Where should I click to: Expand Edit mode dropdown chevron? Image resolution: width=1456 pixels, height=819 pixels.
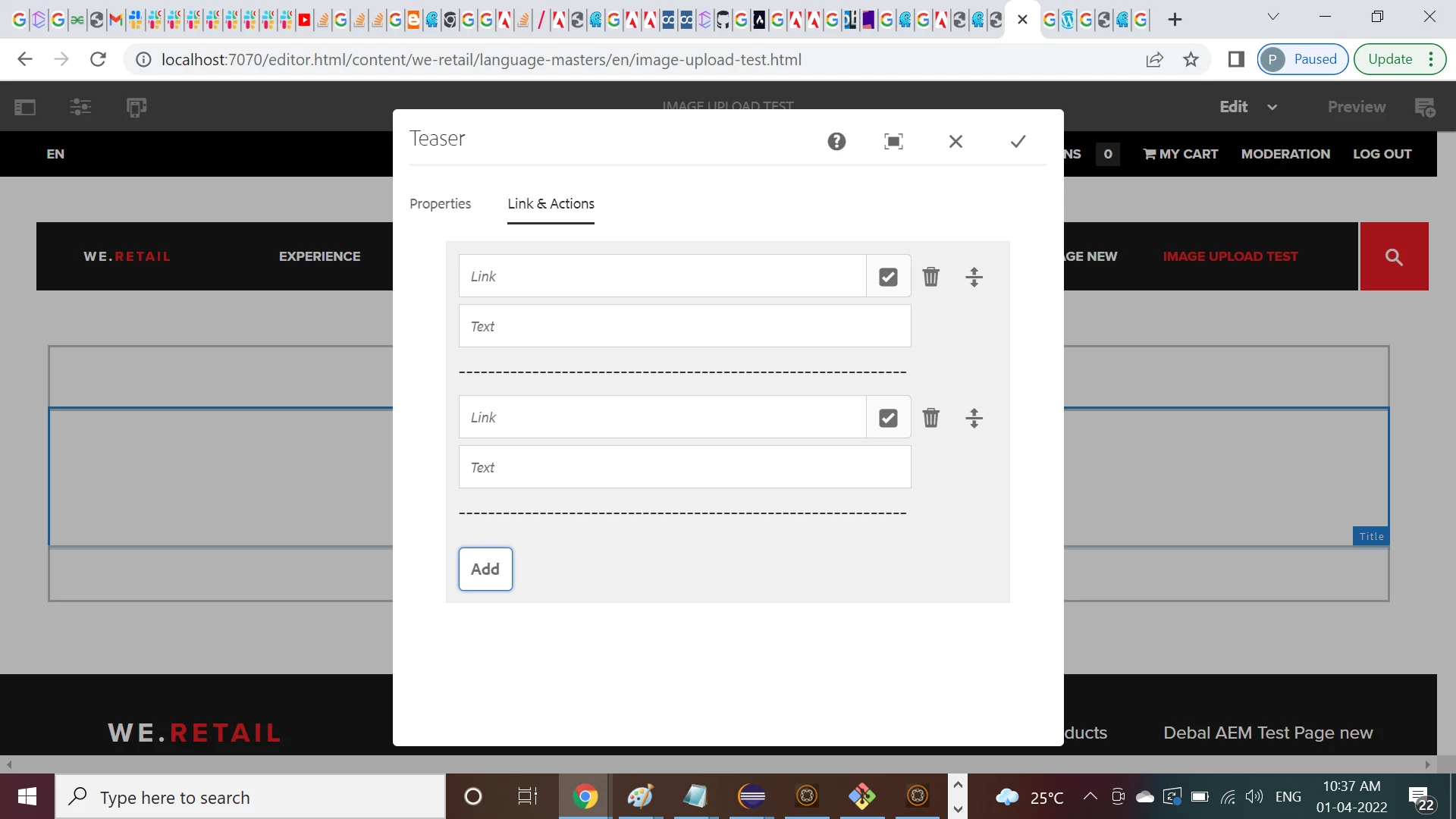(x=1272, y=107)
